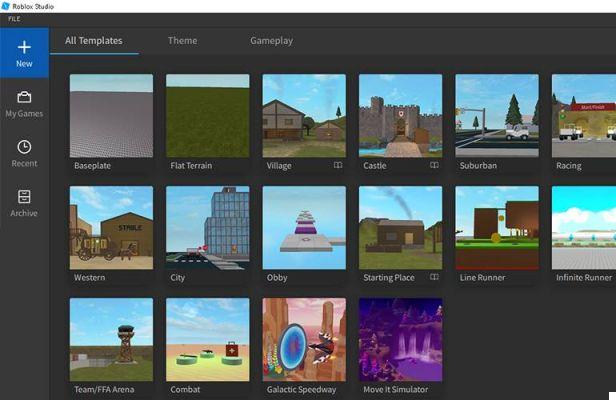Select the Baseplate template thumbnail
Screen dimensions: 616x400
pos(112,116)
